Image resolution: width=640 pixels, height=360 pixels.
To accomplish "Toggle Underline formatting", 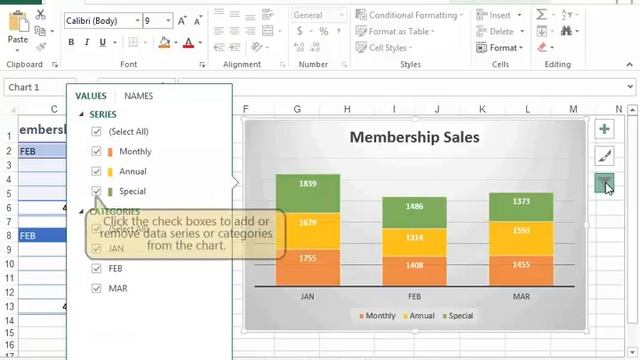I will (102, 42).
